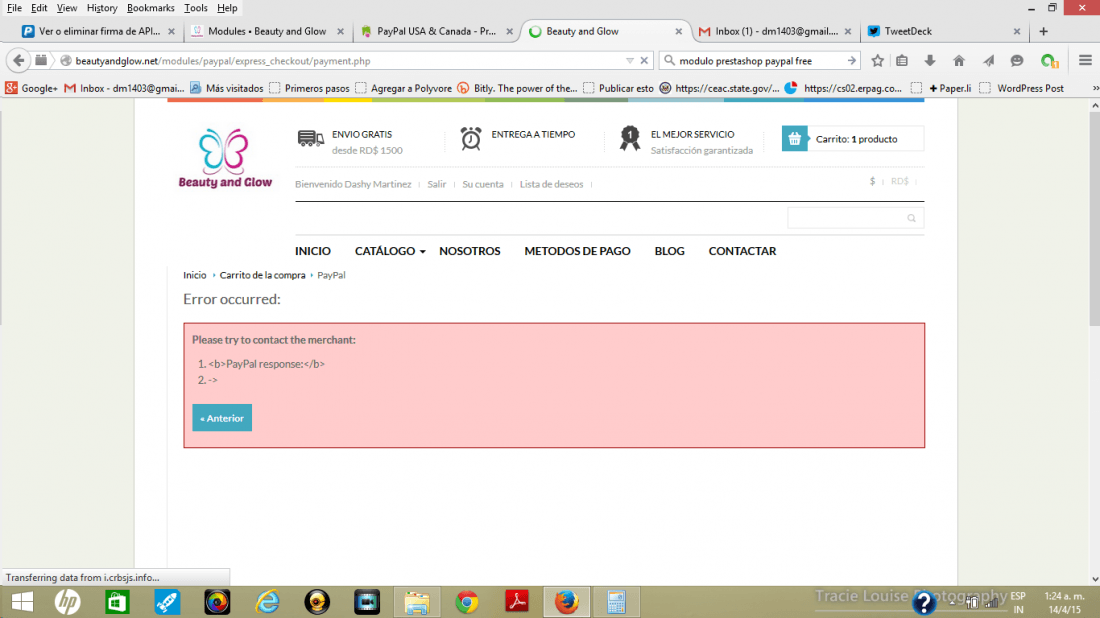Image resolution: width=1100 pixels, height=618 pixels.
Task: Go to METODOS DE PAGO page
Action: pos(577,250)
